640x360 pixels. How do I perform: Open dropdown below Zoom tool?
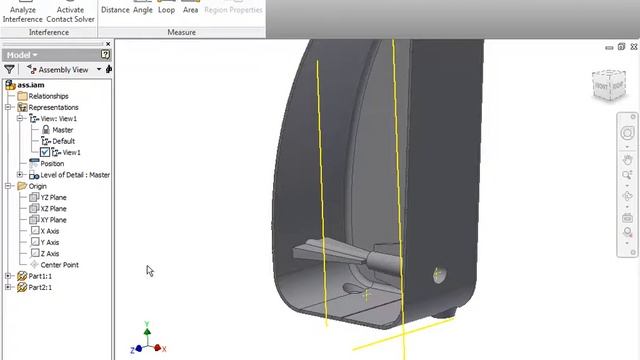627,185
